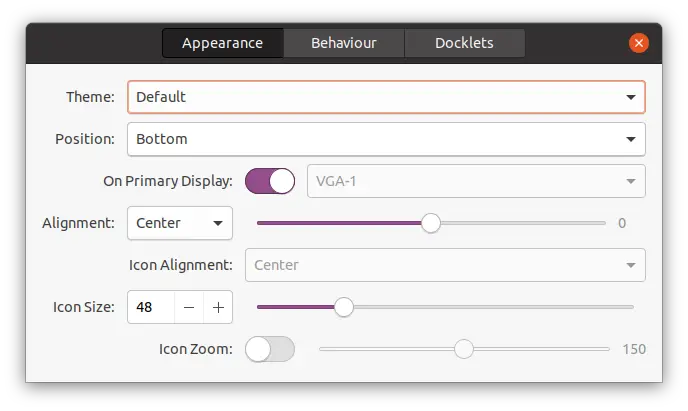Click the minus icon in Icon Size
Image resolution: width=688 pixels, height=411 pixels.
189,307
